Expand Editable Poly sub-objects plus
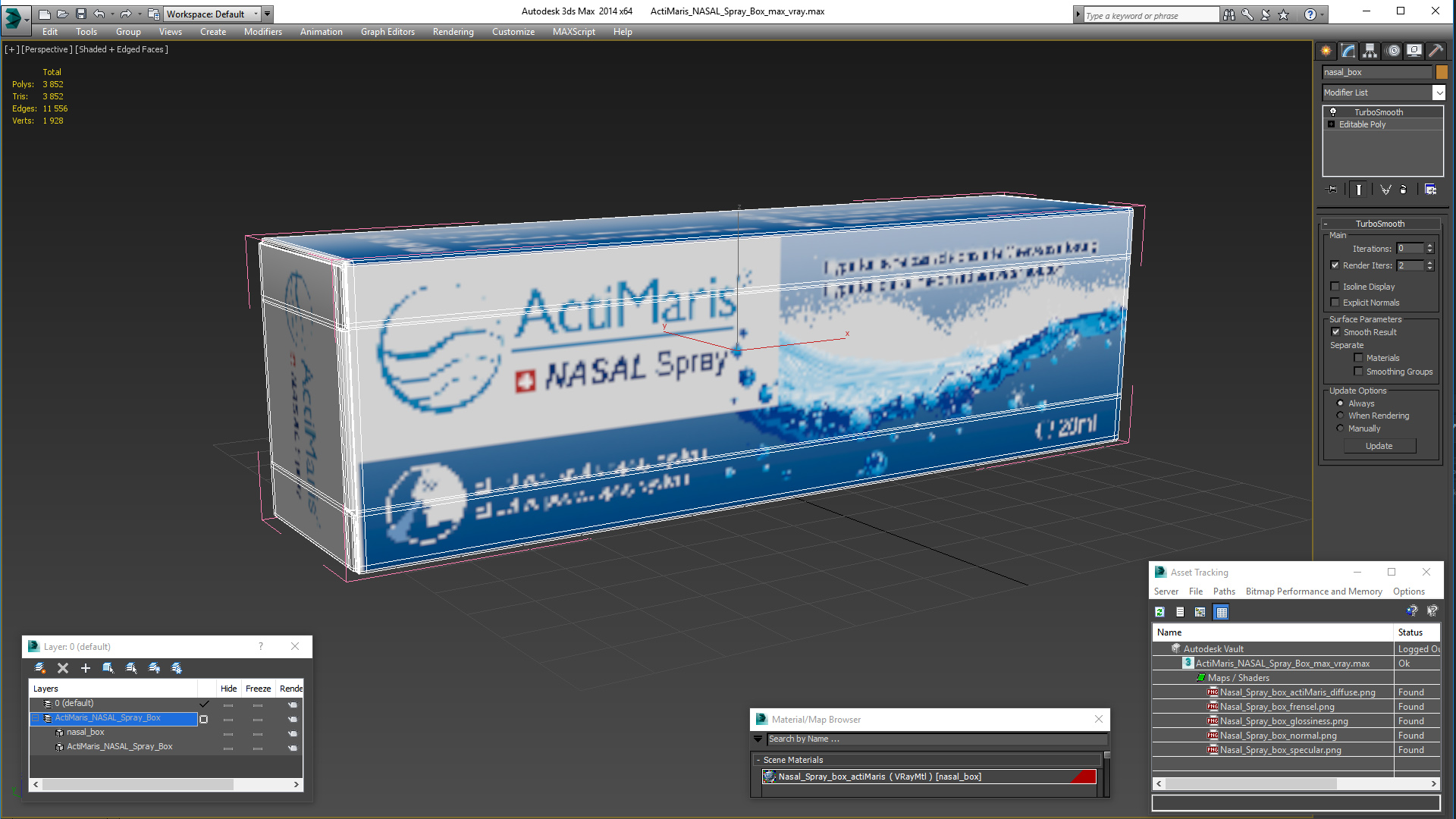Screen dimensions: 1456x819 [x=1331, y=124]
